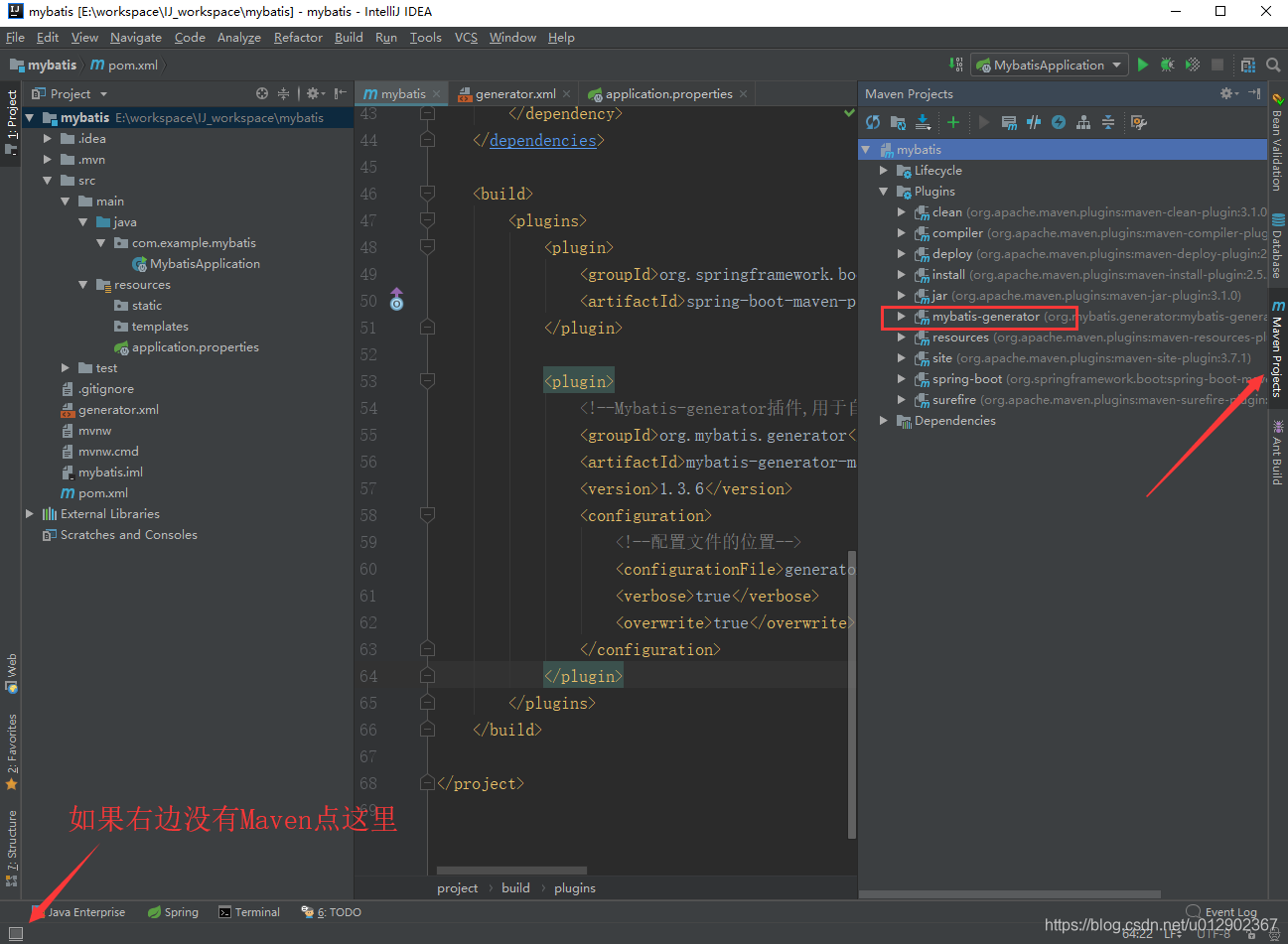
Task: Click plugins in the editor breadcrumb
Action: 575,888
